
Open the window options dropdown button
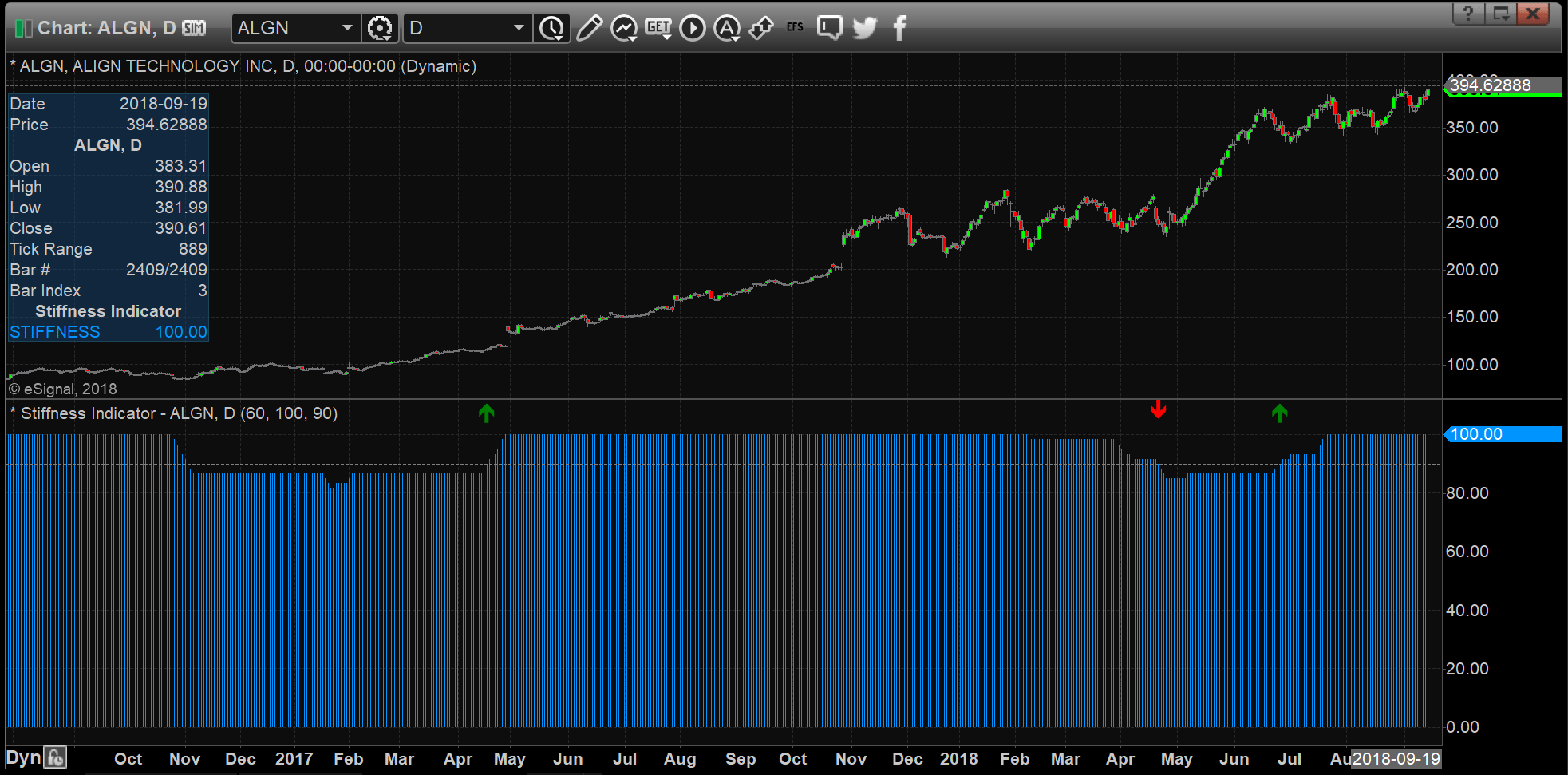(x=1501, y=14)
